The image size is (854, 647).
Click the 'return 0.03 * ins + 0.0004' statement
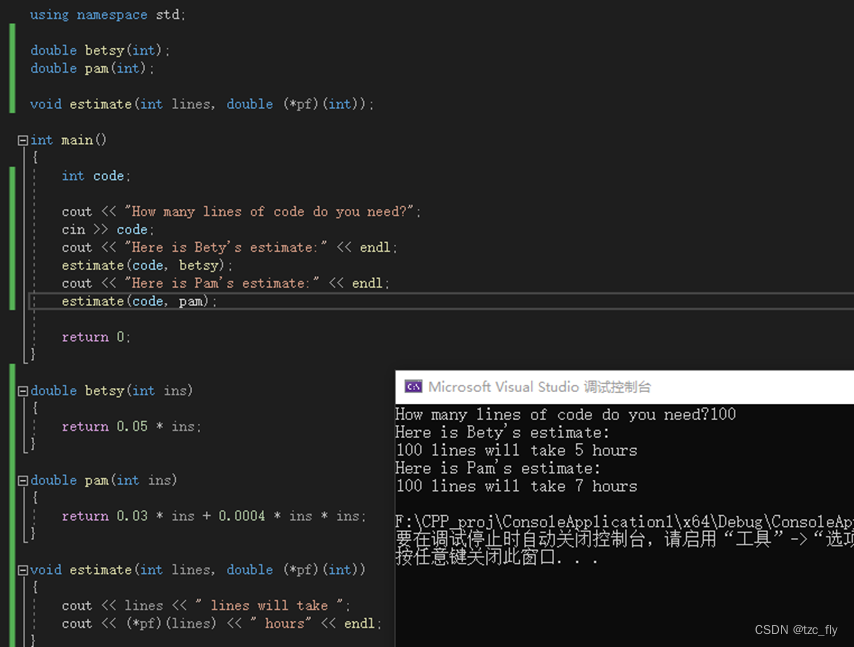[214, 516]
